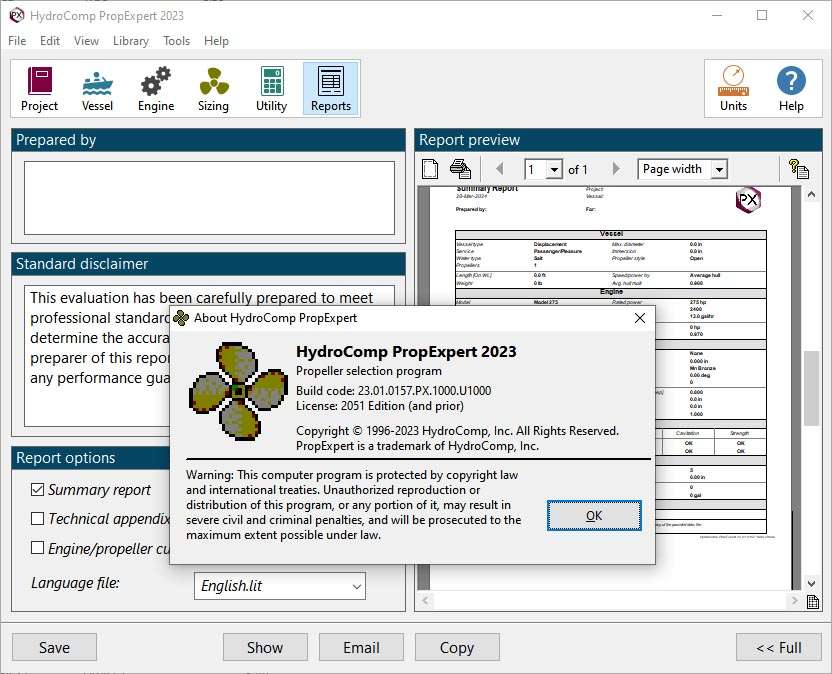Click the print icon in the report preview

pyautogui.click(x=459, y=168)
